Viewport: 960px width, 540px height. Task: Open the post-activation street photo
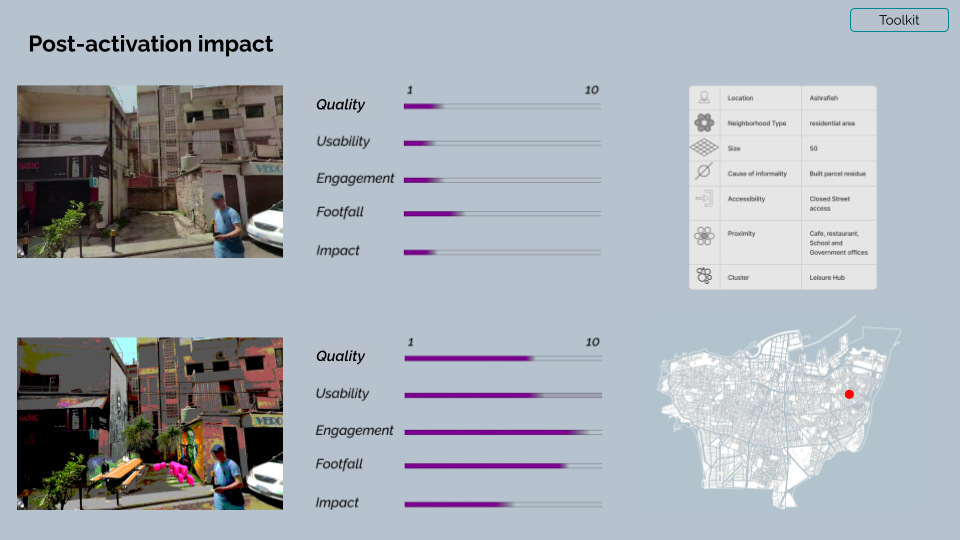pos(150,424)
